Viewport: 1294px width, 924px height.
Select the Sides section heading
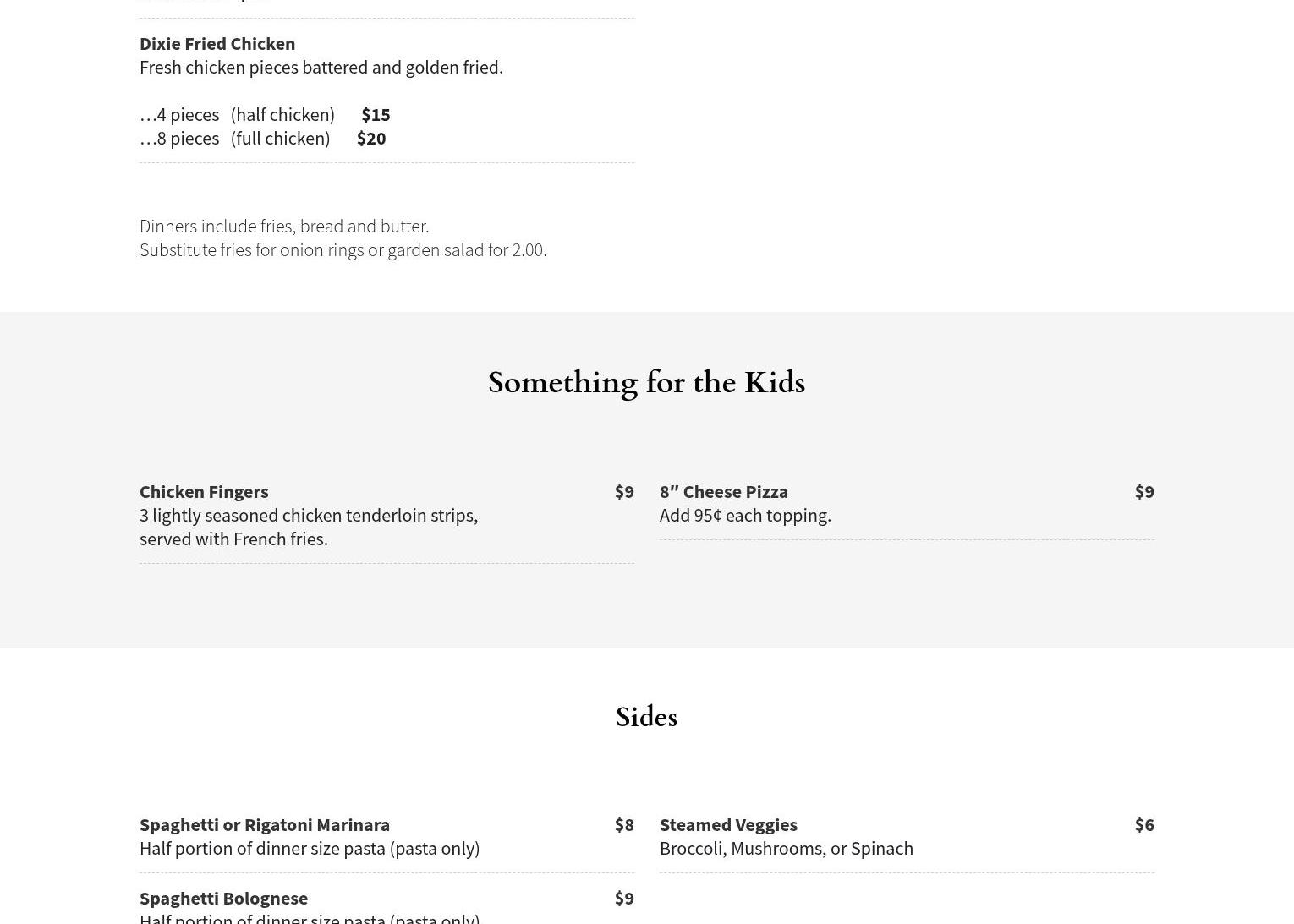(x=646, y=718)
